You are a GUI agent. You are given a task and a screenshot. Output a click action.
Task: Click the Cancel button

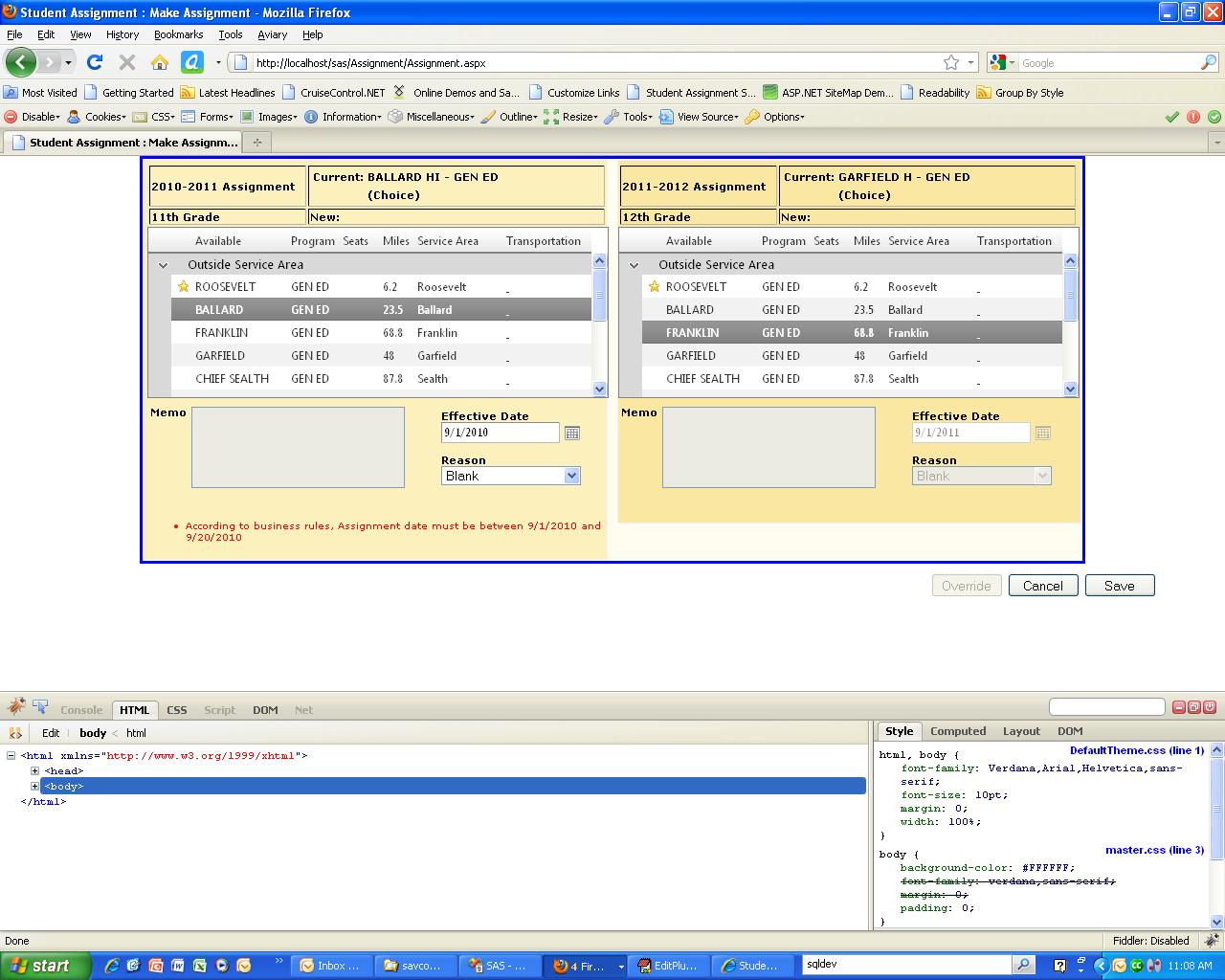click(1042, 586)
